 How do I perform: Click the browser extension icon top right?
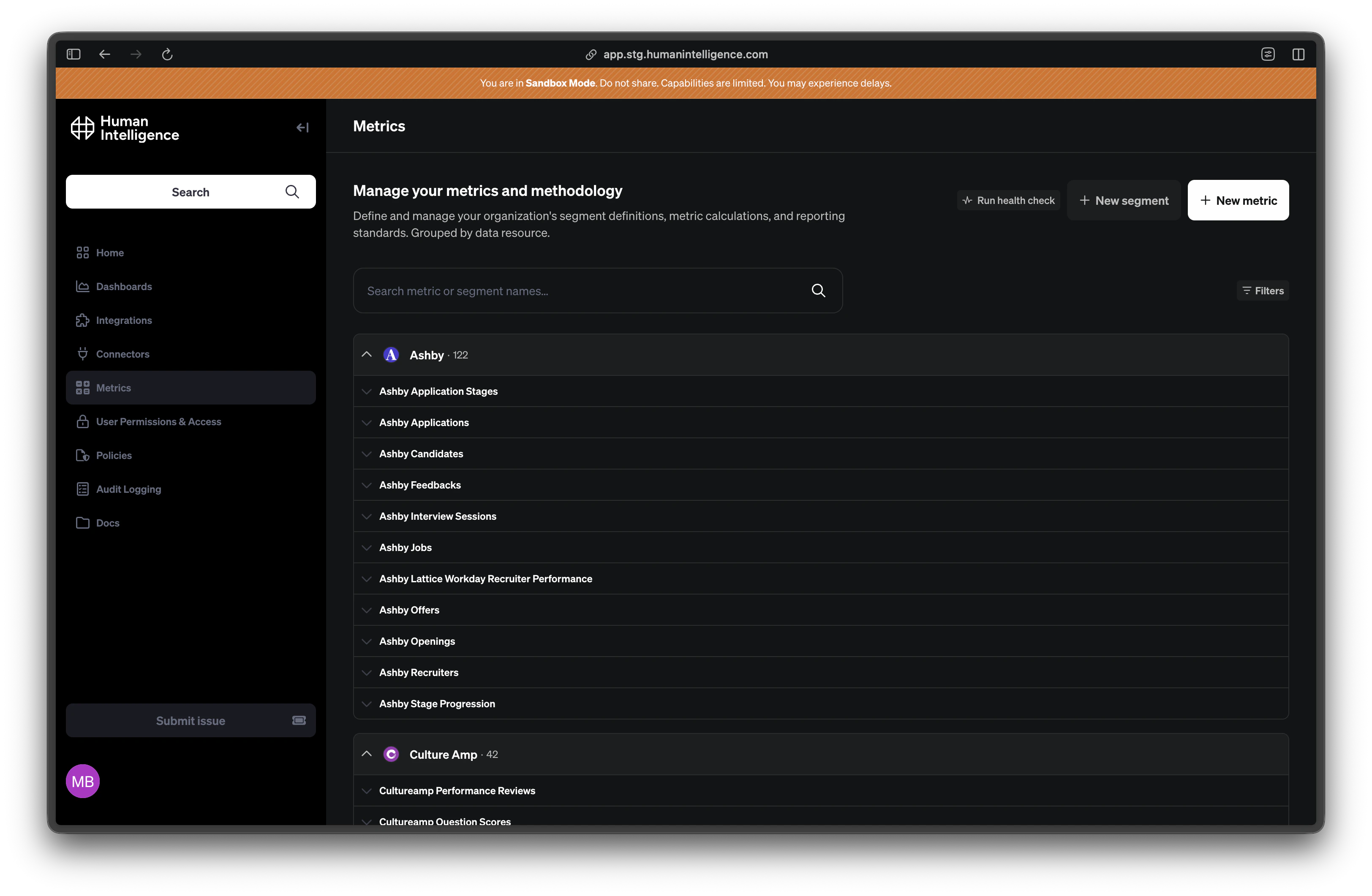click(1268, 54)
